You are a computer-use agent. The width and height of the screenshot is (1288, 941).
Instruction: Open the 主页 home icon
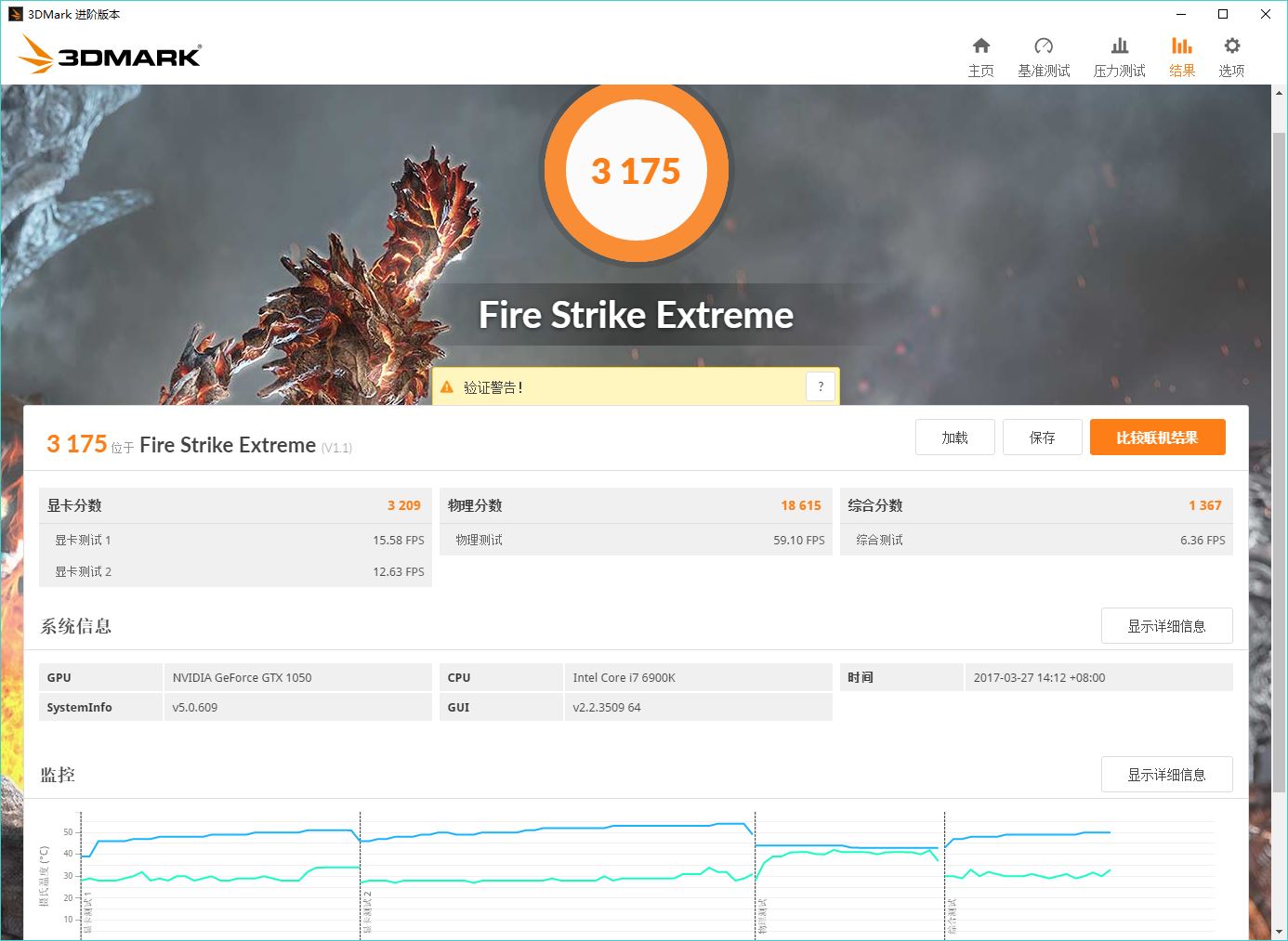(981, 46)
